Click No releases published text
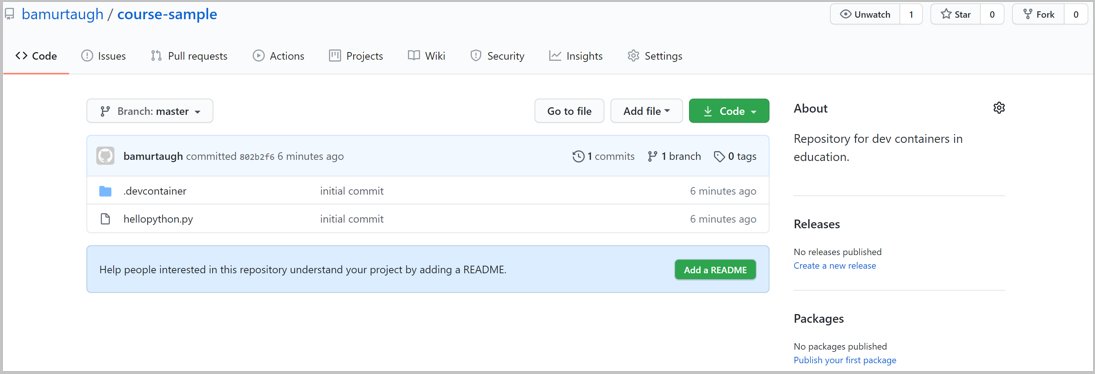The width and height of the screenshot is (1095, 374). [838, 252]
